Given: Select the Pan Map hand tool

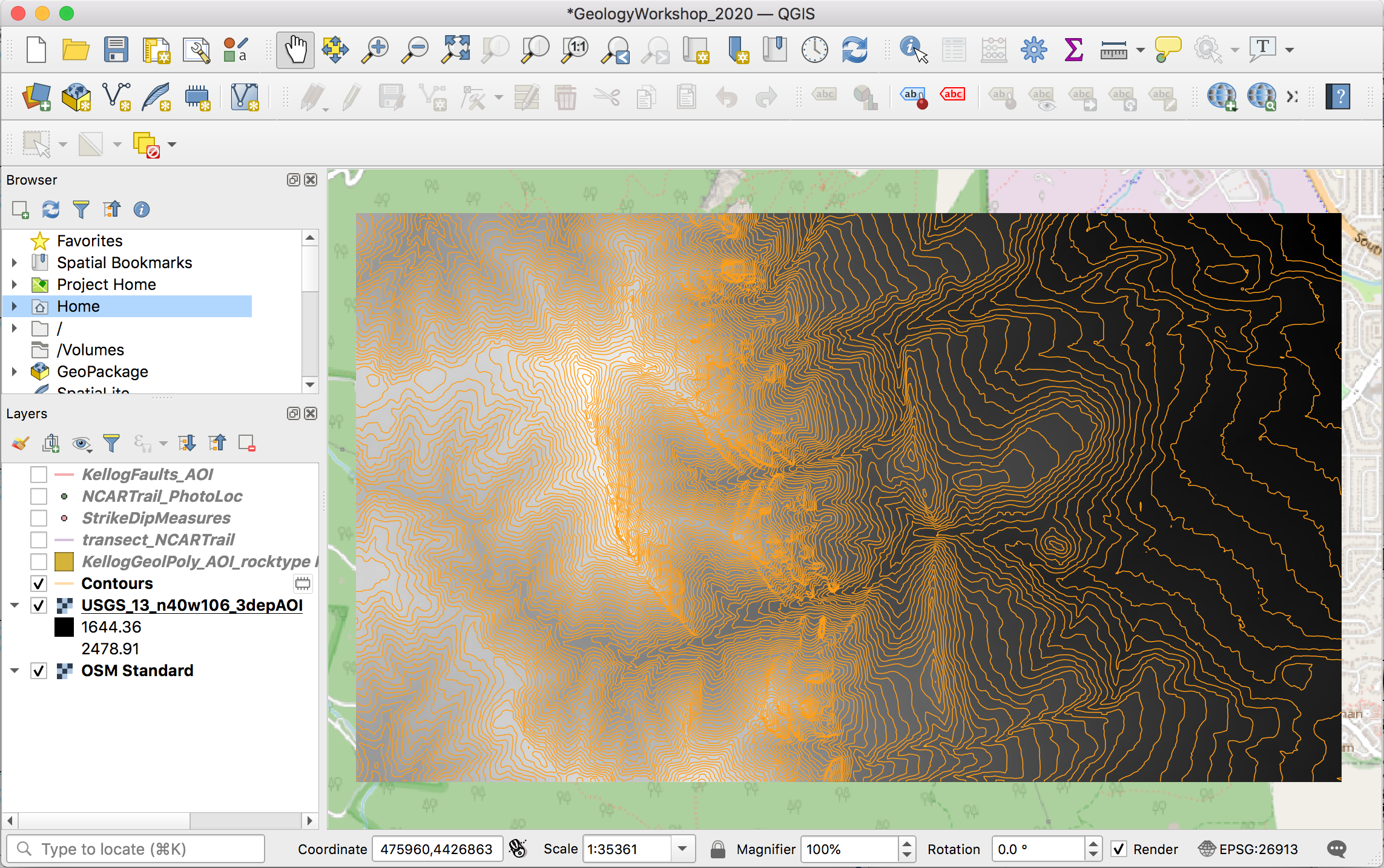Looking at the screenshot, I should click(x=295, y=50).
